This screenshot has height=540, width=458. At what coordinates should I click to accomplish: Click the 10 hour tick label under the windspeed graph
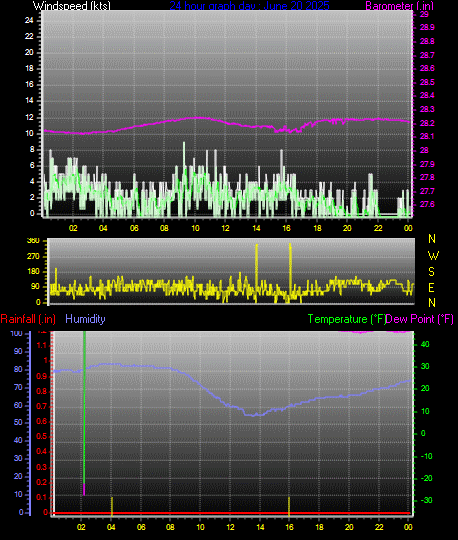[195, 228]
